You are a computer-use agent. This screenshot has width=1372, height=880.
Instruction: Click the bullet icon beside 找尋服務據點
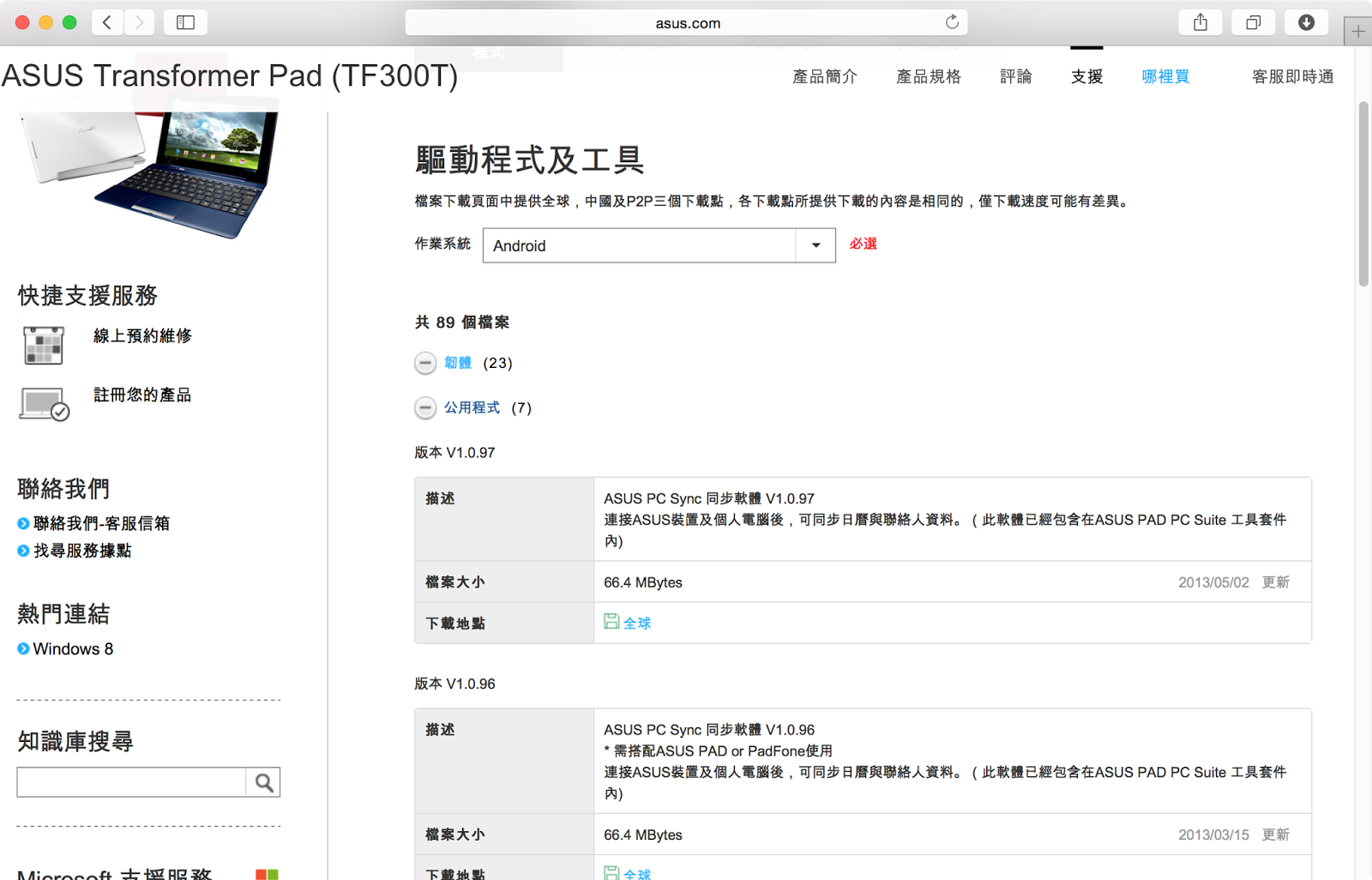click(x=23, y=551)
